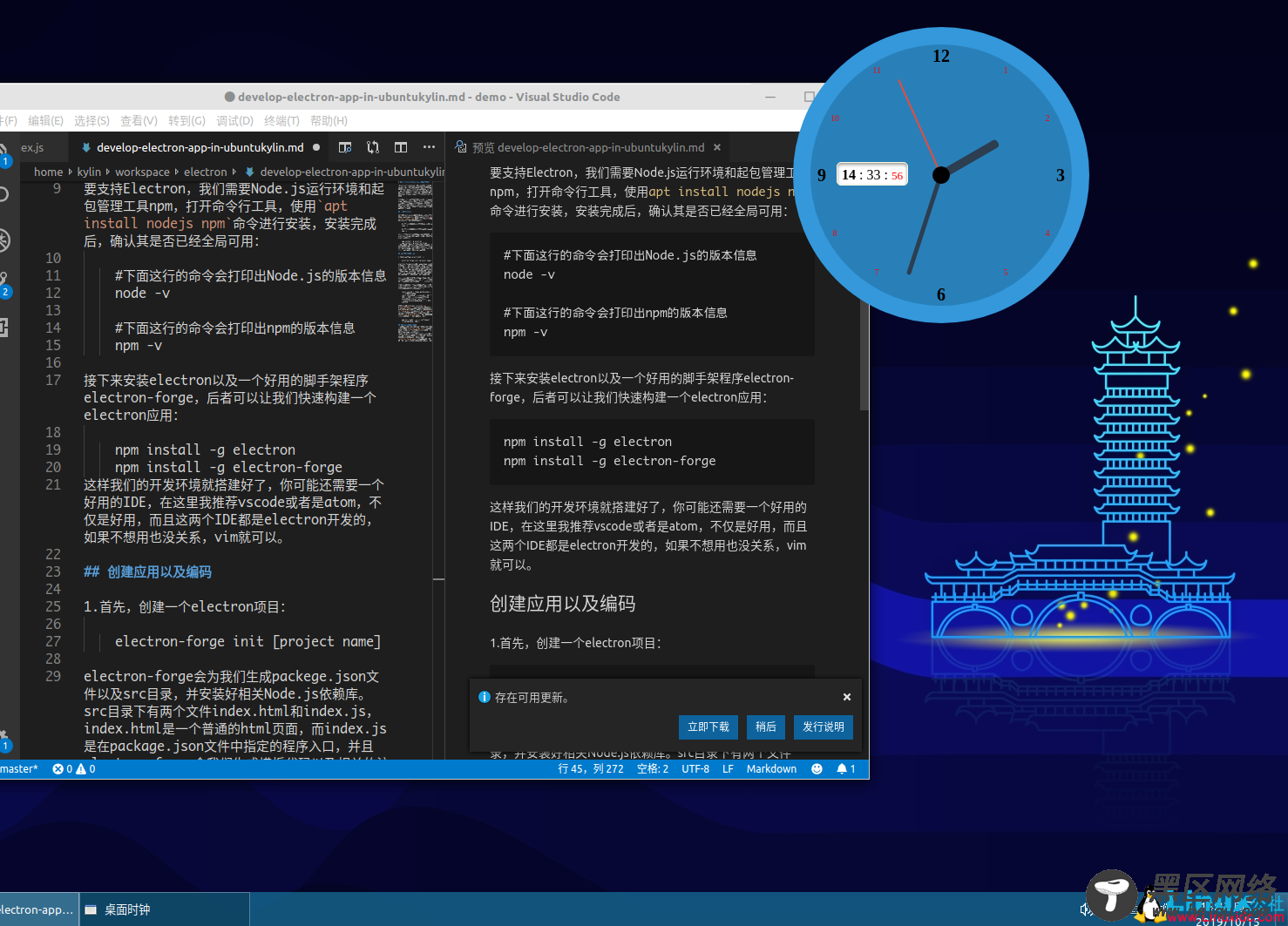Image resolution: width=1288 pixels, height=926 pixels.
Task: Open source control activity bar icon
Action: tap(4, 281)
